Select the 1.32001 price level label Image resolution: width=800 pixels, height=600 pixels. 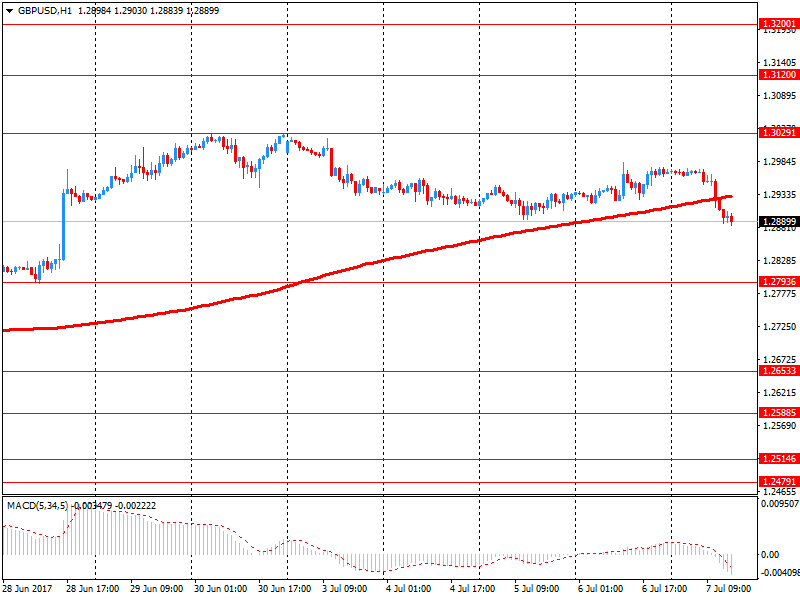779,23
